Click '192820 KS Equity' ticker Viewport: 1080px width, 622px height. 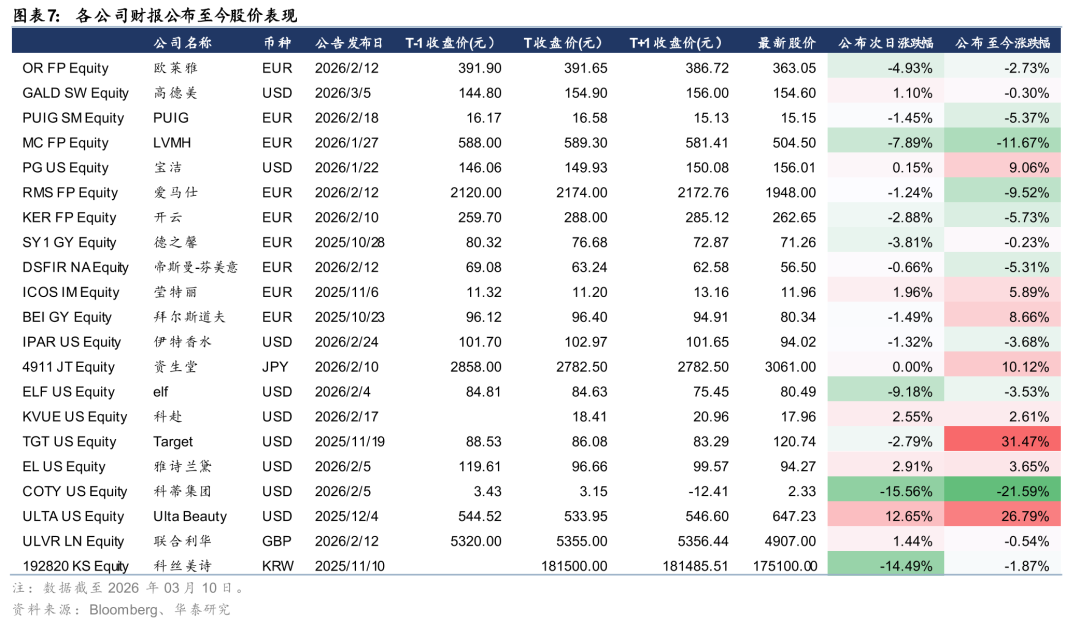[75, 566]
